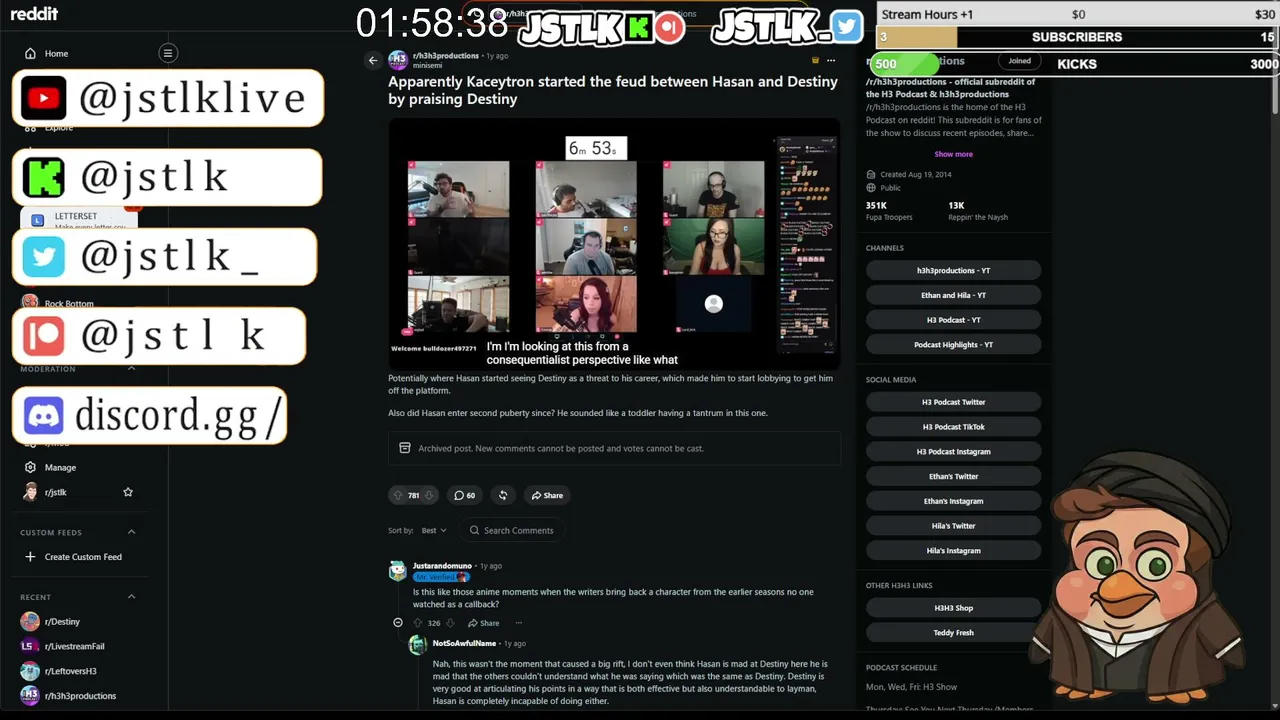Click the plus icon for Create Custom Feed
Viewport: 1280px width, 720px height.
tap(30, 557)
